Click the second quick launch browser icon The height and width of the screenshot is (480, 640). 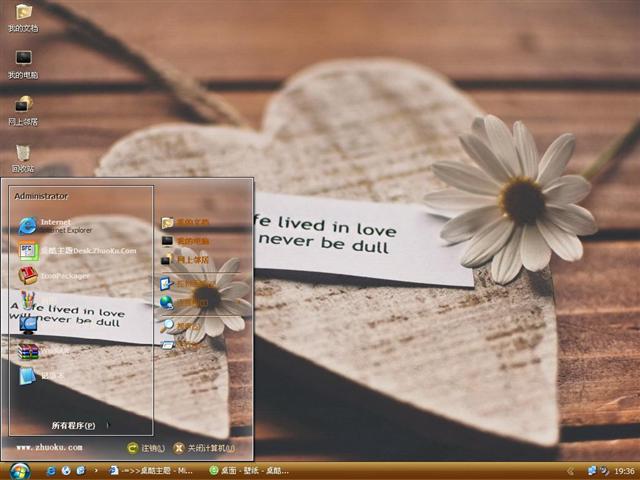[66, 471]
